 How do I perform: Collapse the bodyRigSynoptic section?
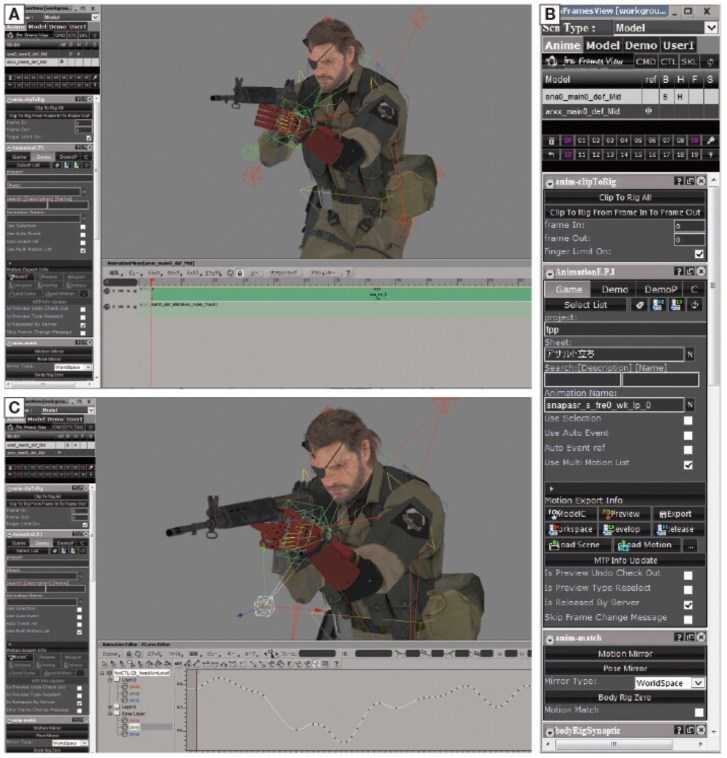coord(550,732)
